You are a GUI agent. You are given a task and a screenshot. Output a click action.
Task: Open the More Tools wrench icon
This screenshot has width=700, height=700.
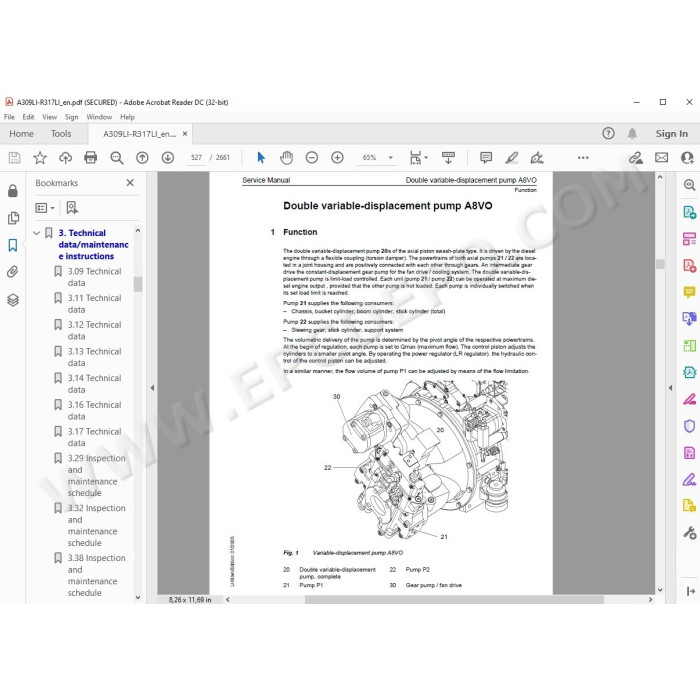689,533
